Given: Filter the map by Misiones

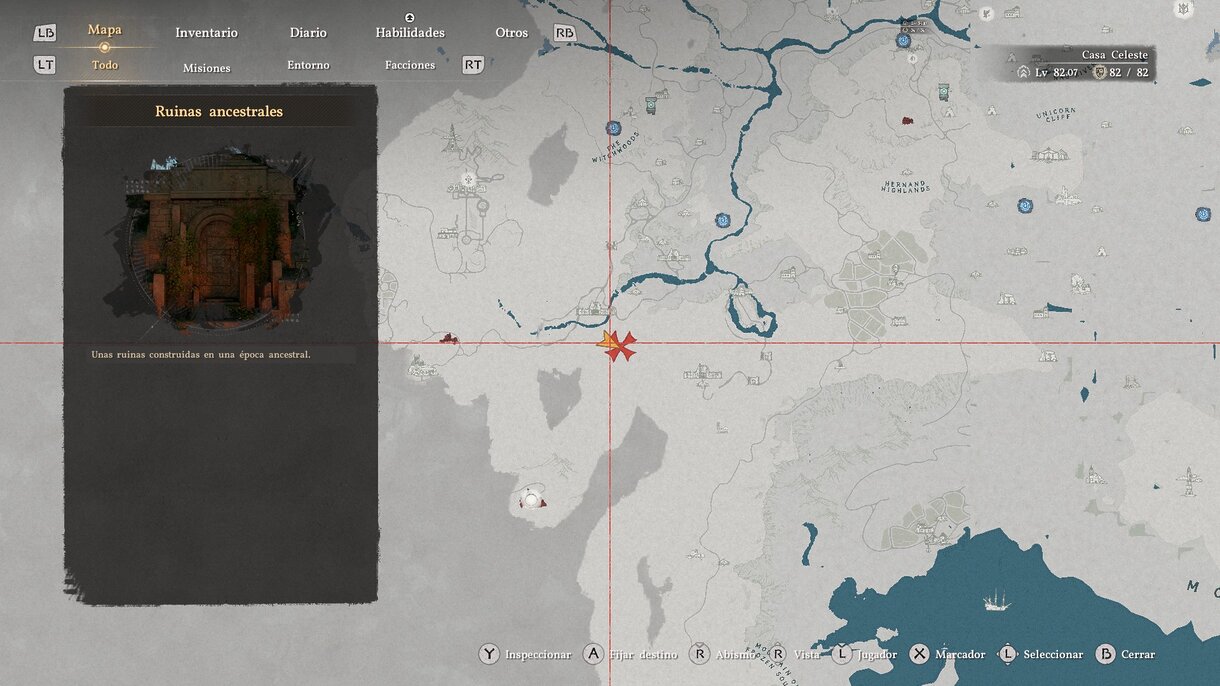Looking at the screenshot, I should 206,68.
